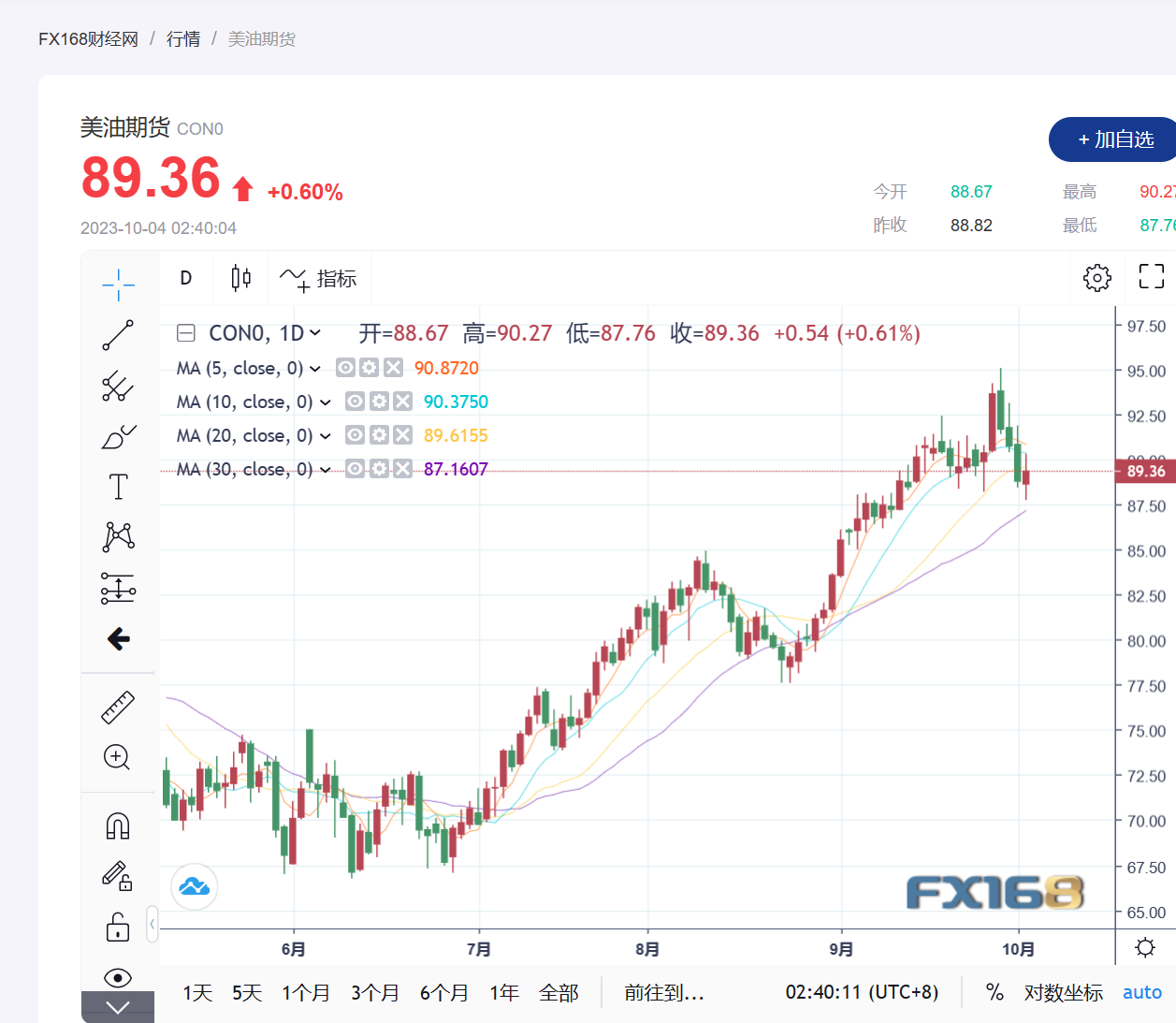
Task: Click the 加自选 button
Action: click(x=1115, y=139)
